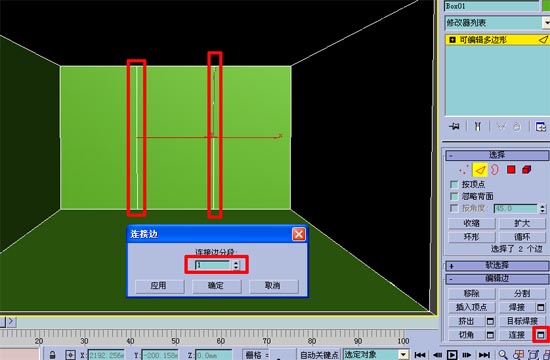Select the Vertex sub-object icon
This screenshot has width=550, height=360.
[x=463, y=170]
